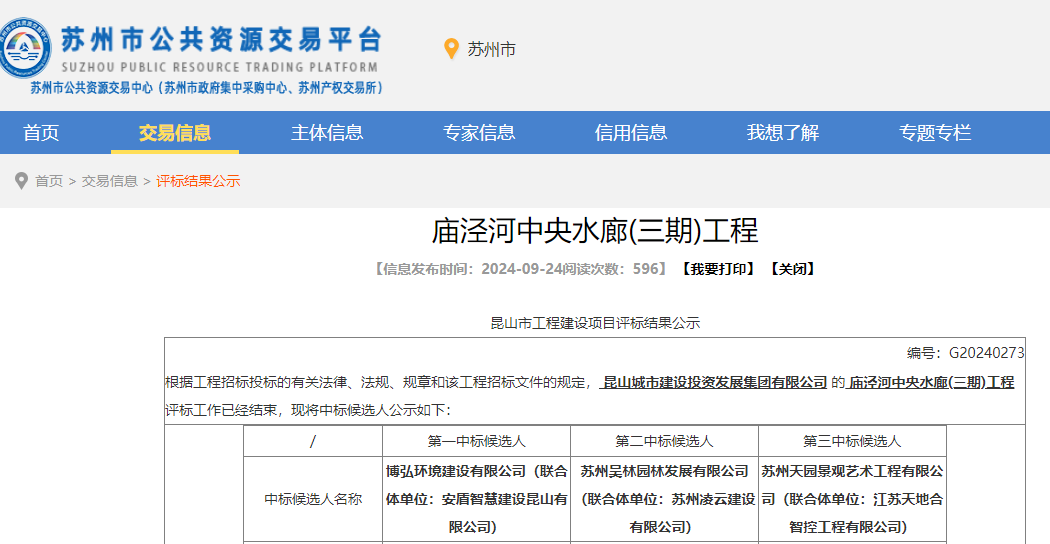Viewport: 1050px width, 544px height.
Task: Select the 苏州市 city selector text
Action: tap(491, 49)
